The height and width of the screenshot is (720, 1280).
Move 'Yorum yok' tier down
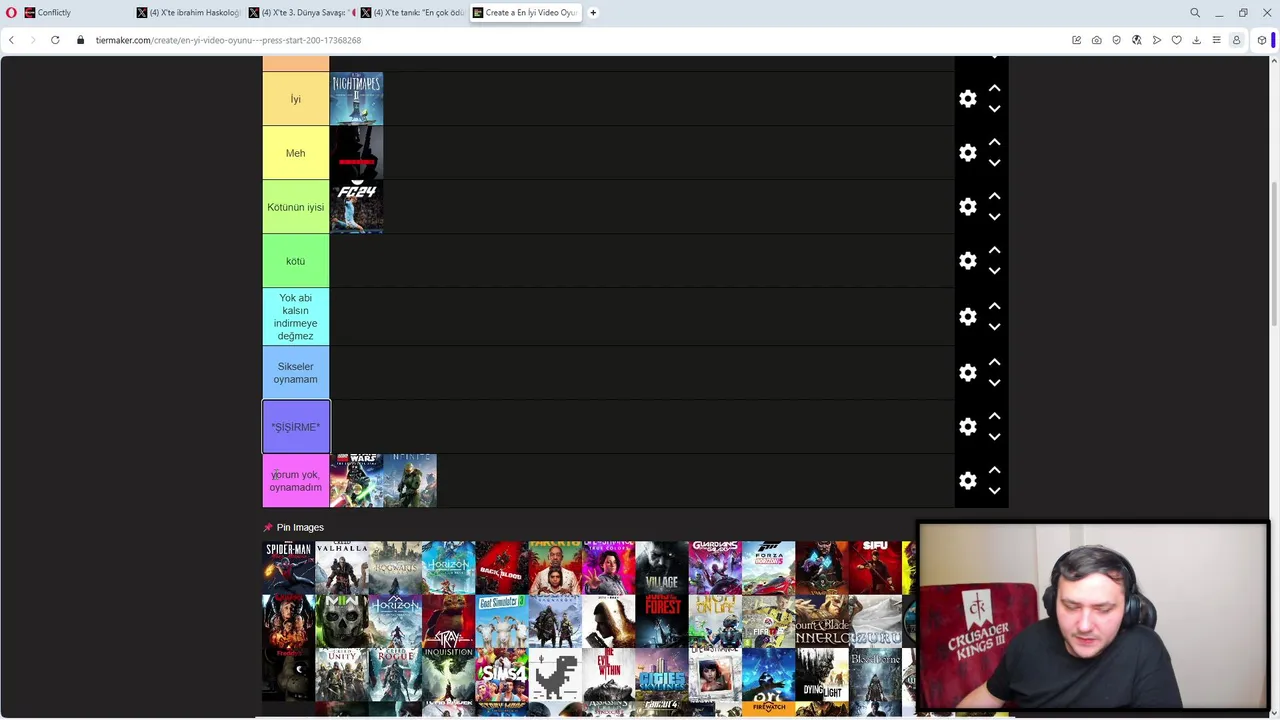point(994,491)
